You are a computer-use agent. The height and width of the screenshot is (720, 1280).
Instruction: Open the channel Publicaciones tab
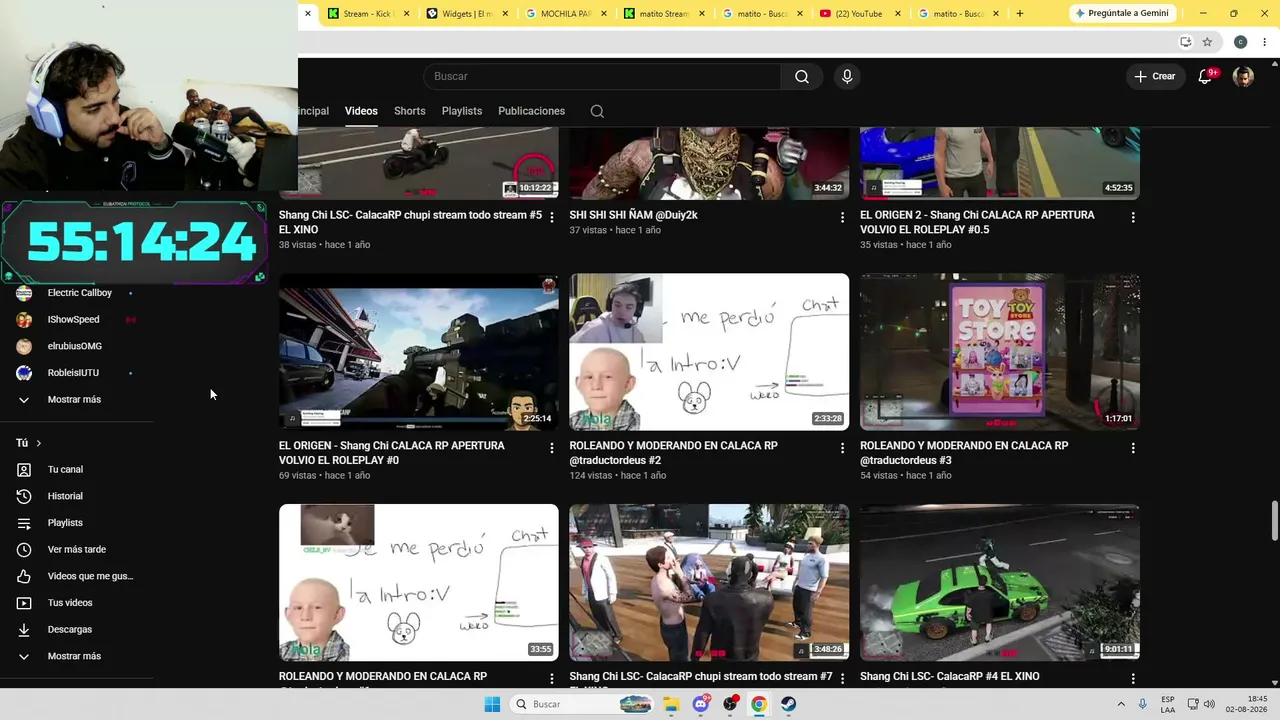point(532,111)
